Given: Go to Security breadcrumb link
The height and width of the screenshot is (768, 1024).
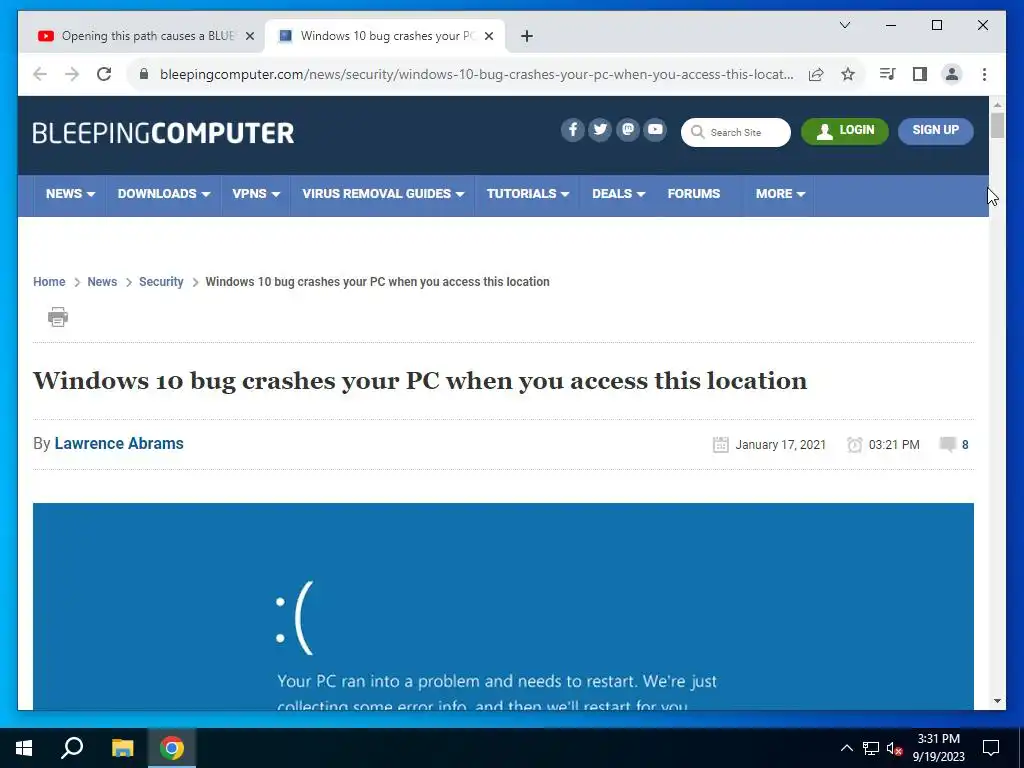Looking at the screenshot, I should (161, 282).
